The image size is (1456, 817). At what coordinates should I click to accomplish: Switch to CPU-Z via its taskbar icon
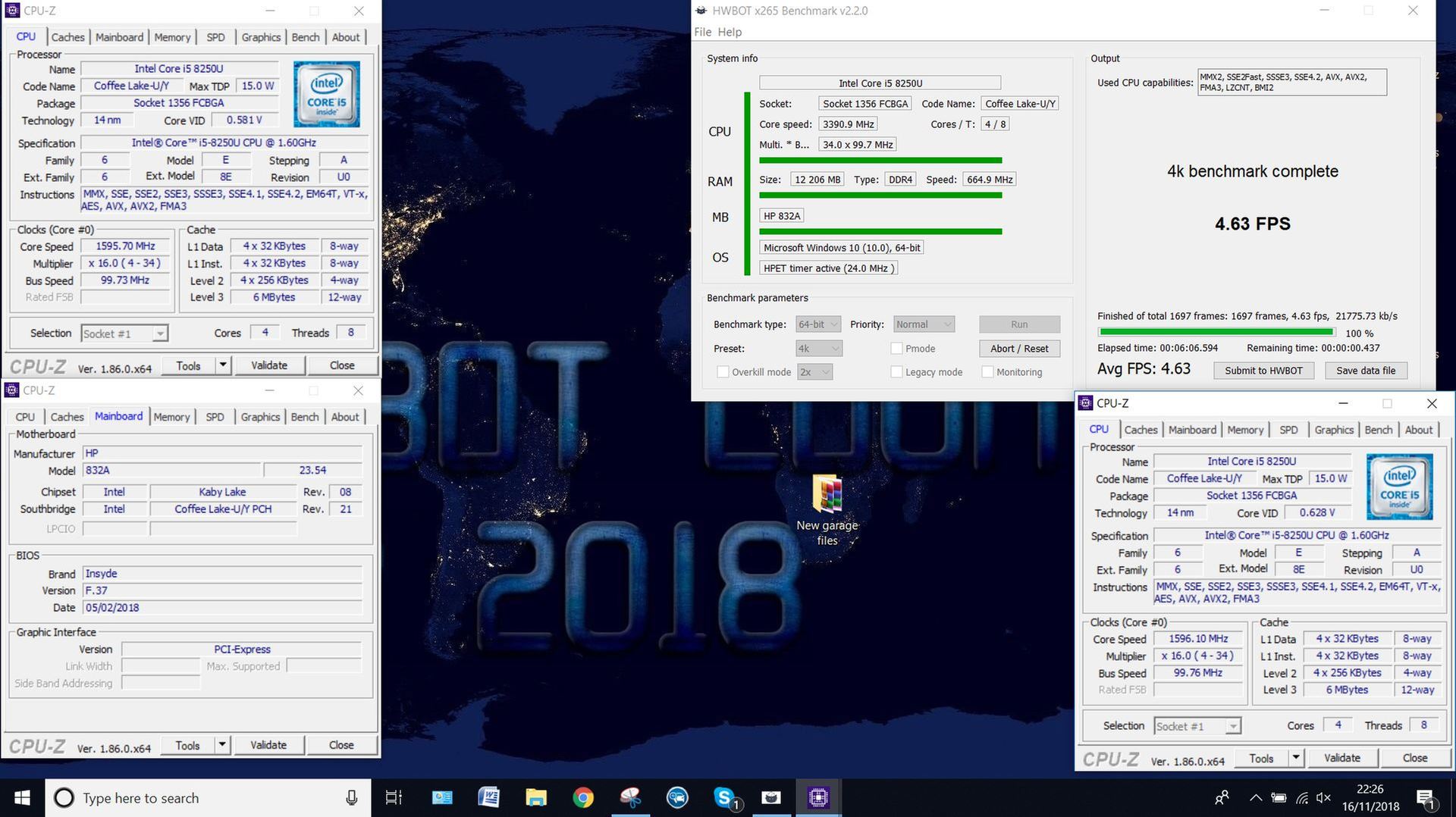[x=818, y=798]
